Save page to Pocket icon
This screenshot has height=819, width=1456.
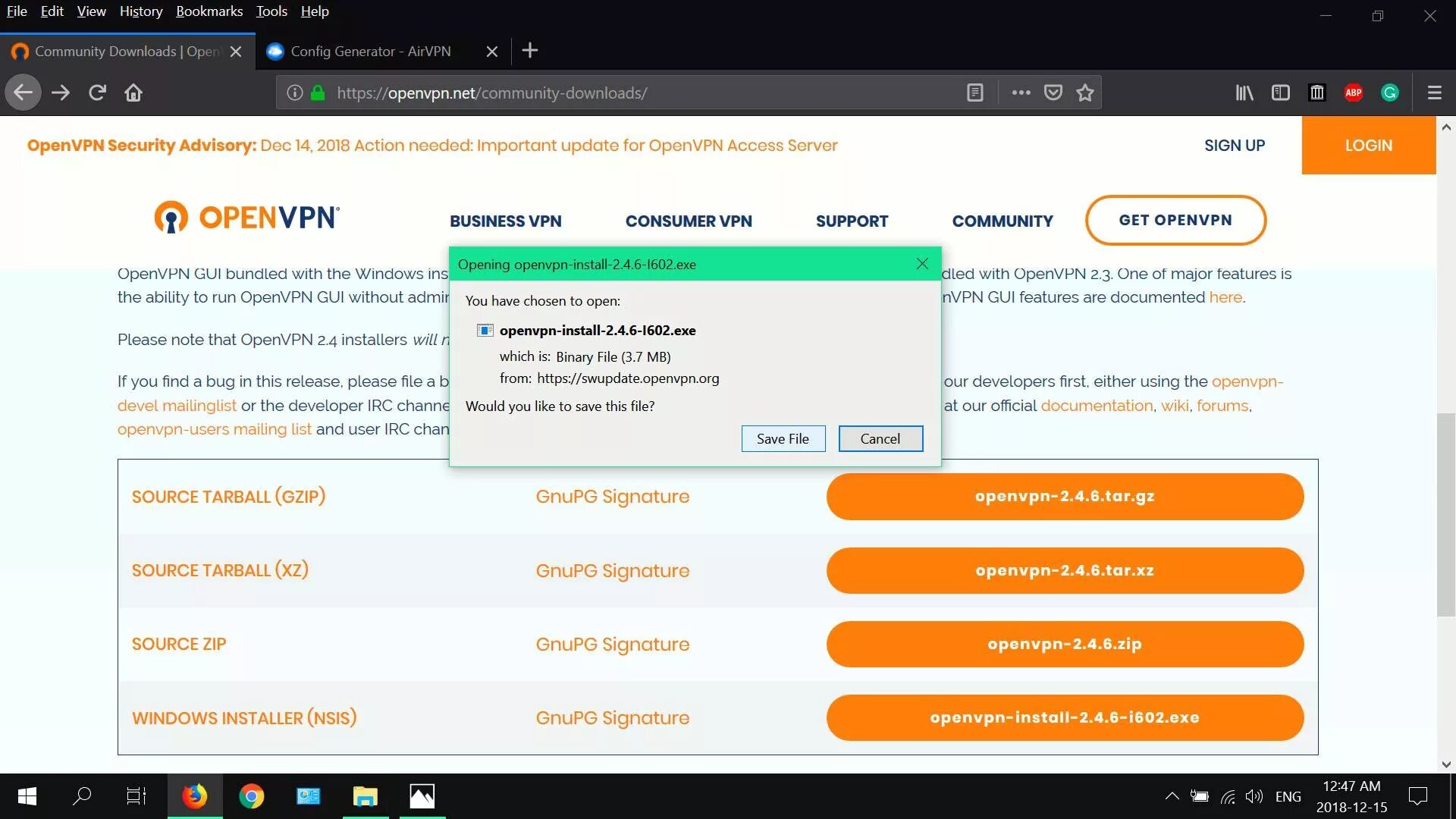1053,93
